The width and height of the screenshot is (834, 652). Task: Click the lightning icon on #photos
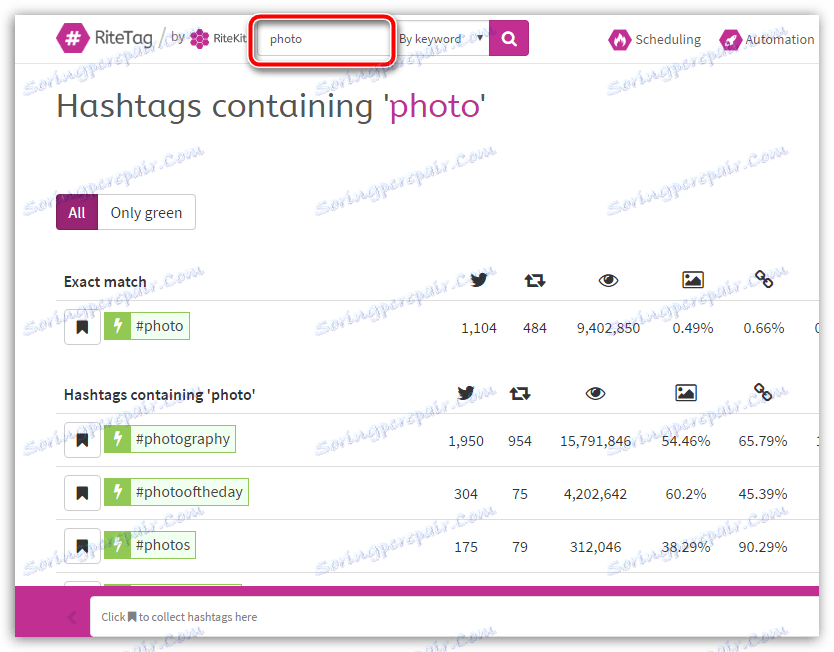pyautogui.click(x=118, y=545)
